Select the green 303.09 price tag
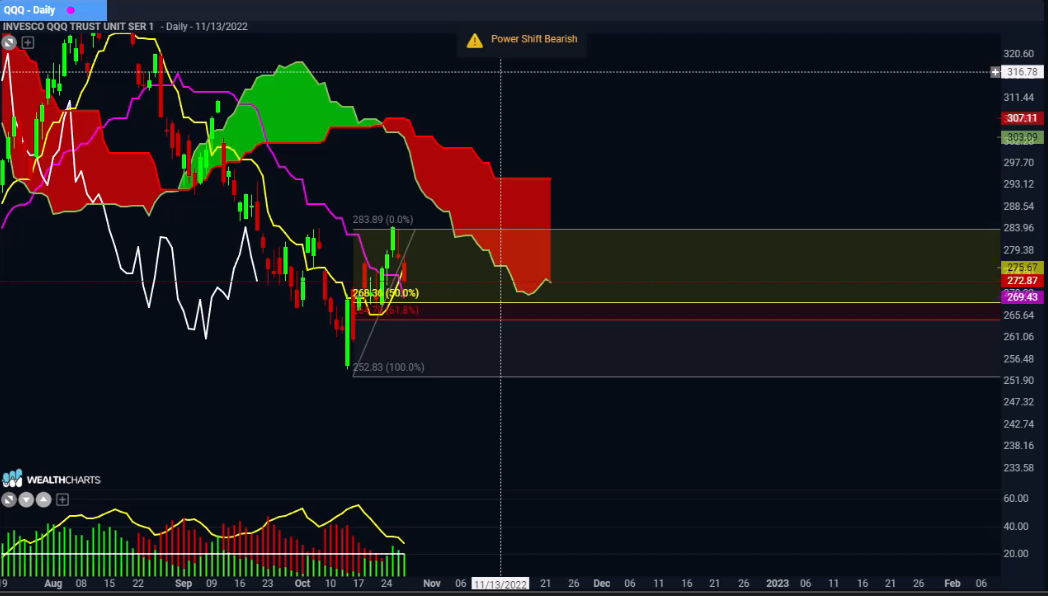1048x596 pixels. coord(1022,138)
